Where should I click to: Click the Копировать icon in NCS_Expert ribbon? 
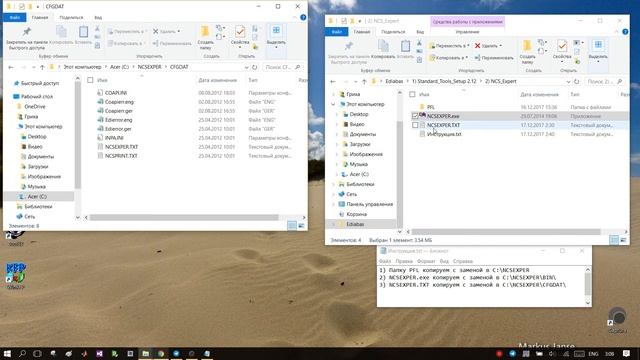[383, 45]
